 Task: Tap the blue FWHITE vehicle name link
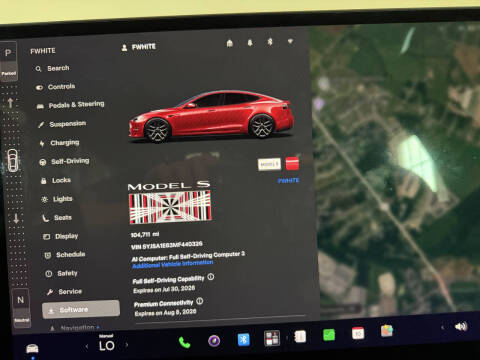point(289,180)
